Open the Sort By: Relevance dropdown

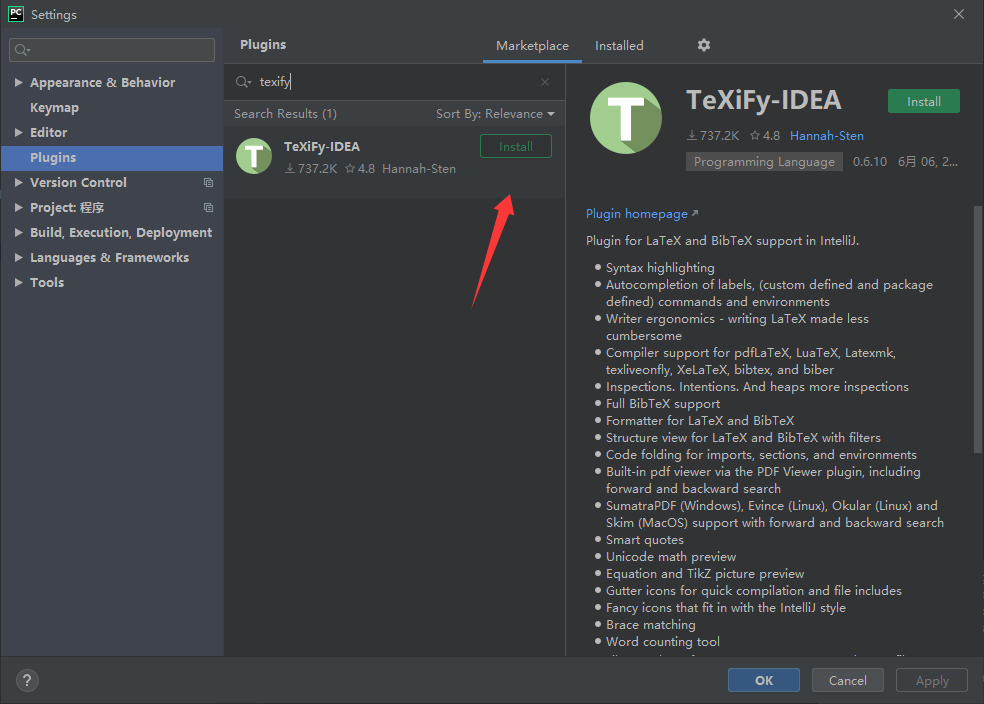pos(495,114)
